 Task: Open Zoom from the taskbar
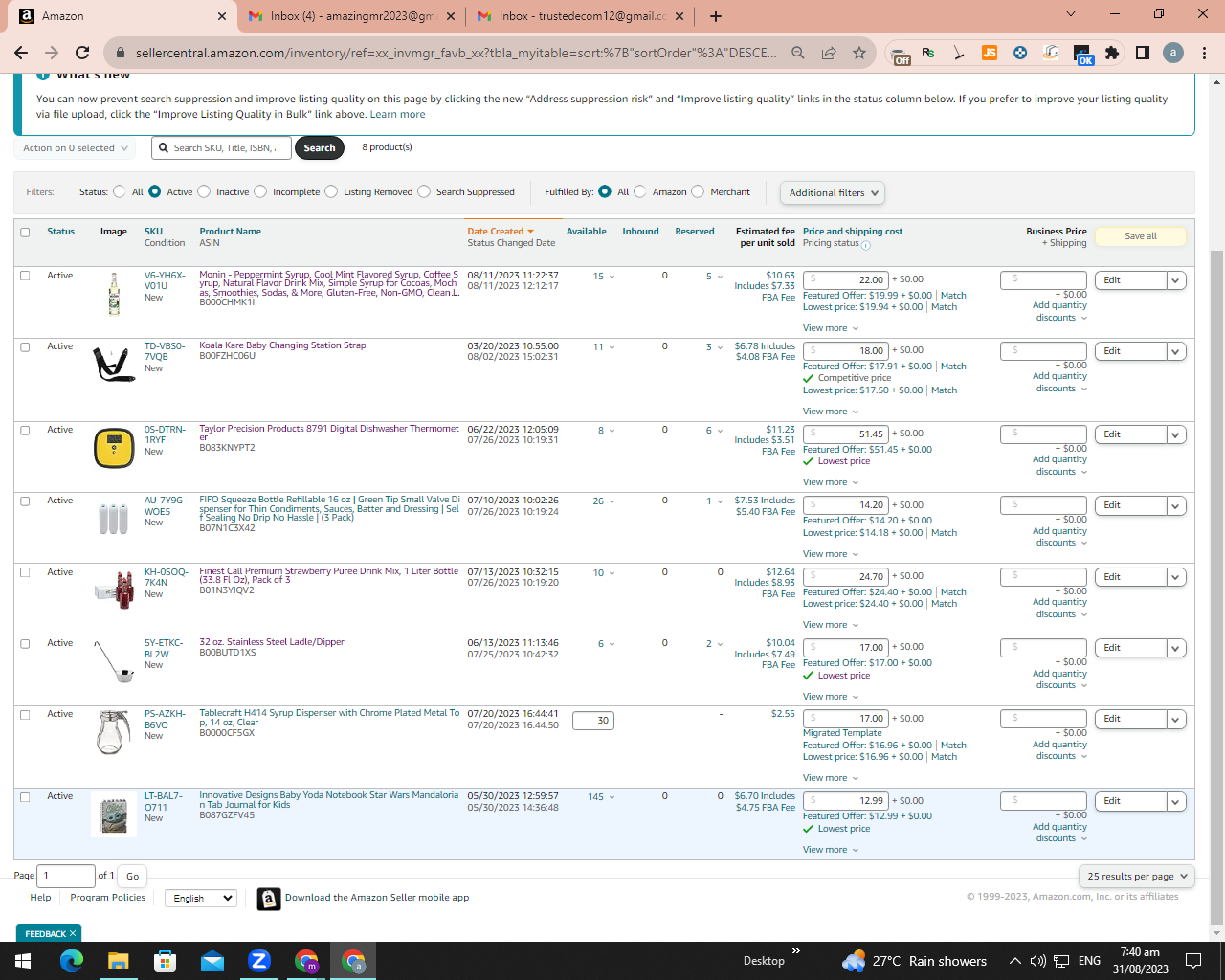(x=258, y=961)
